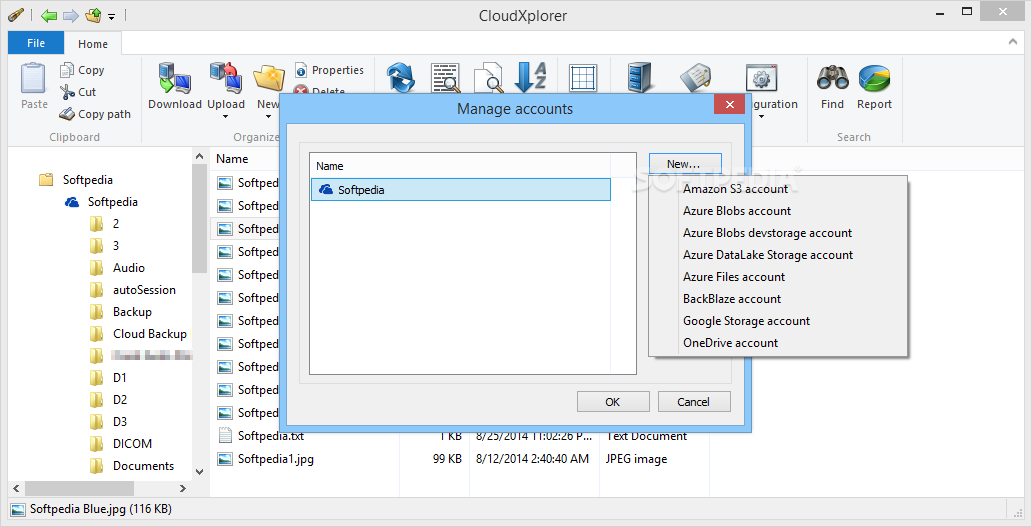Choose BackBlaze account
The height and width of the screenshot is (527, 1032).
pyautogui.click(x=778, y=299)
